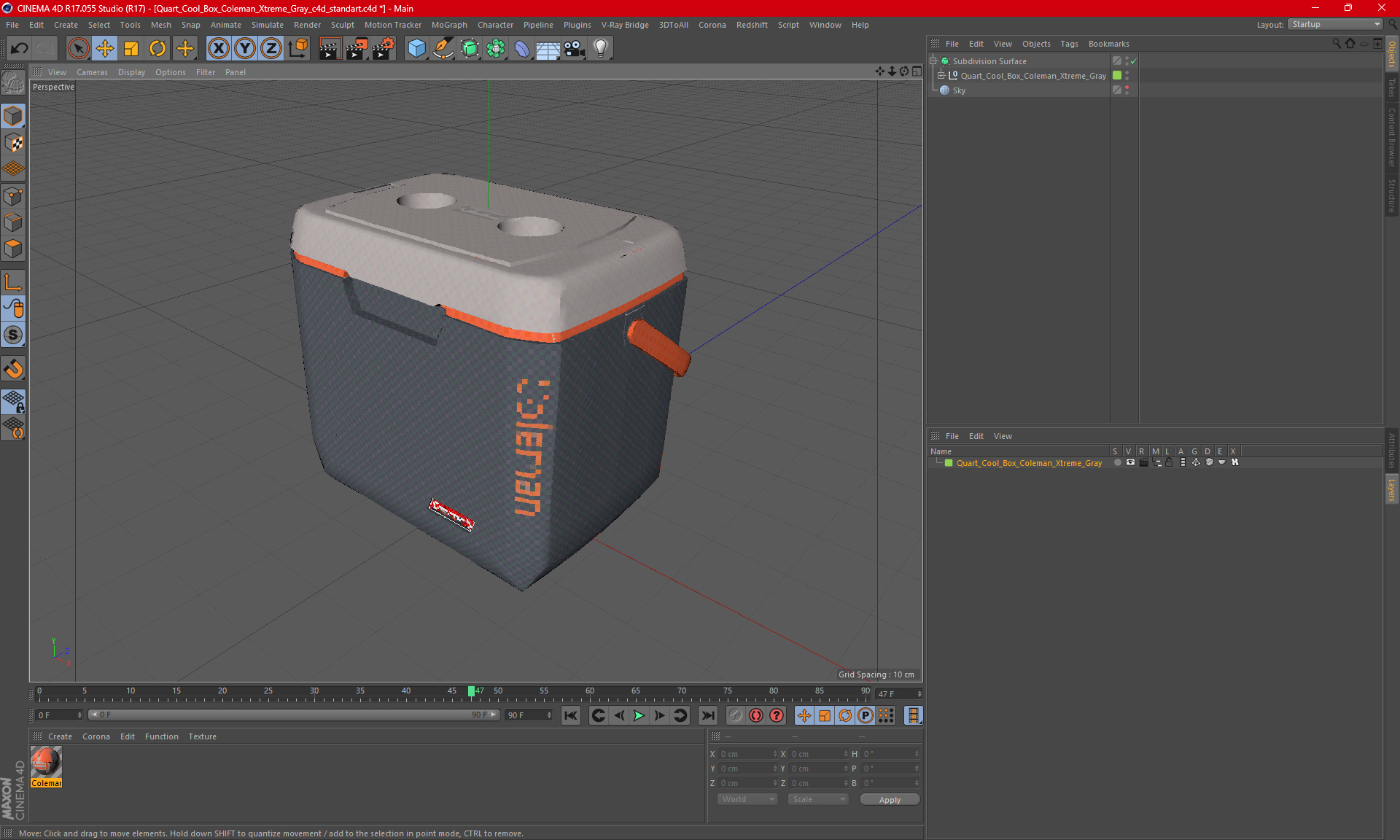The width and height of the screenshot is (1400, 840).
Task: Toggle Y axis lock
Action: coord(245,49)
